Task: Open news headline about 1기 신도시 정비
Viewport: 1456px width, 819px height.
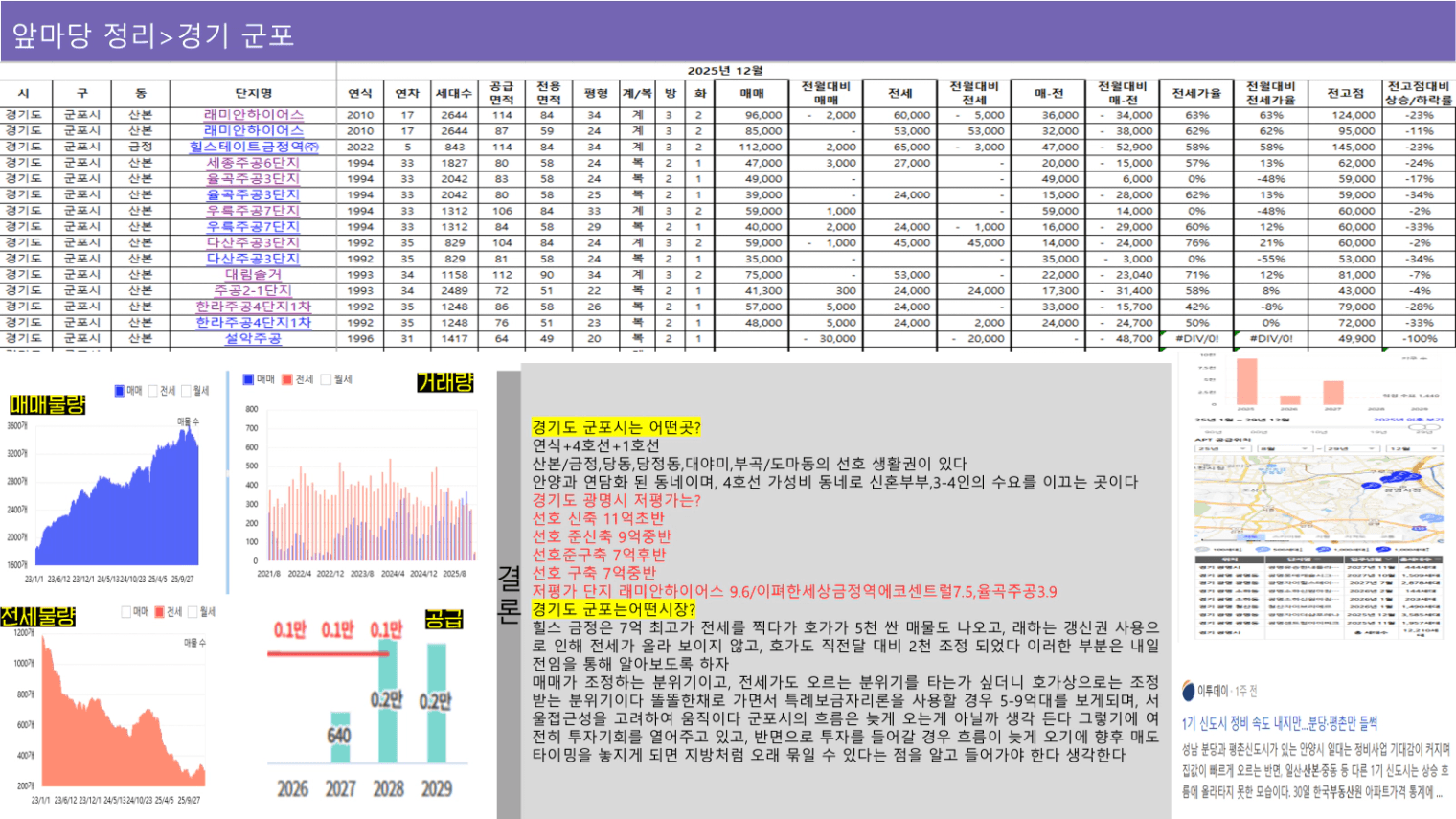Action: click(1279, 723)
